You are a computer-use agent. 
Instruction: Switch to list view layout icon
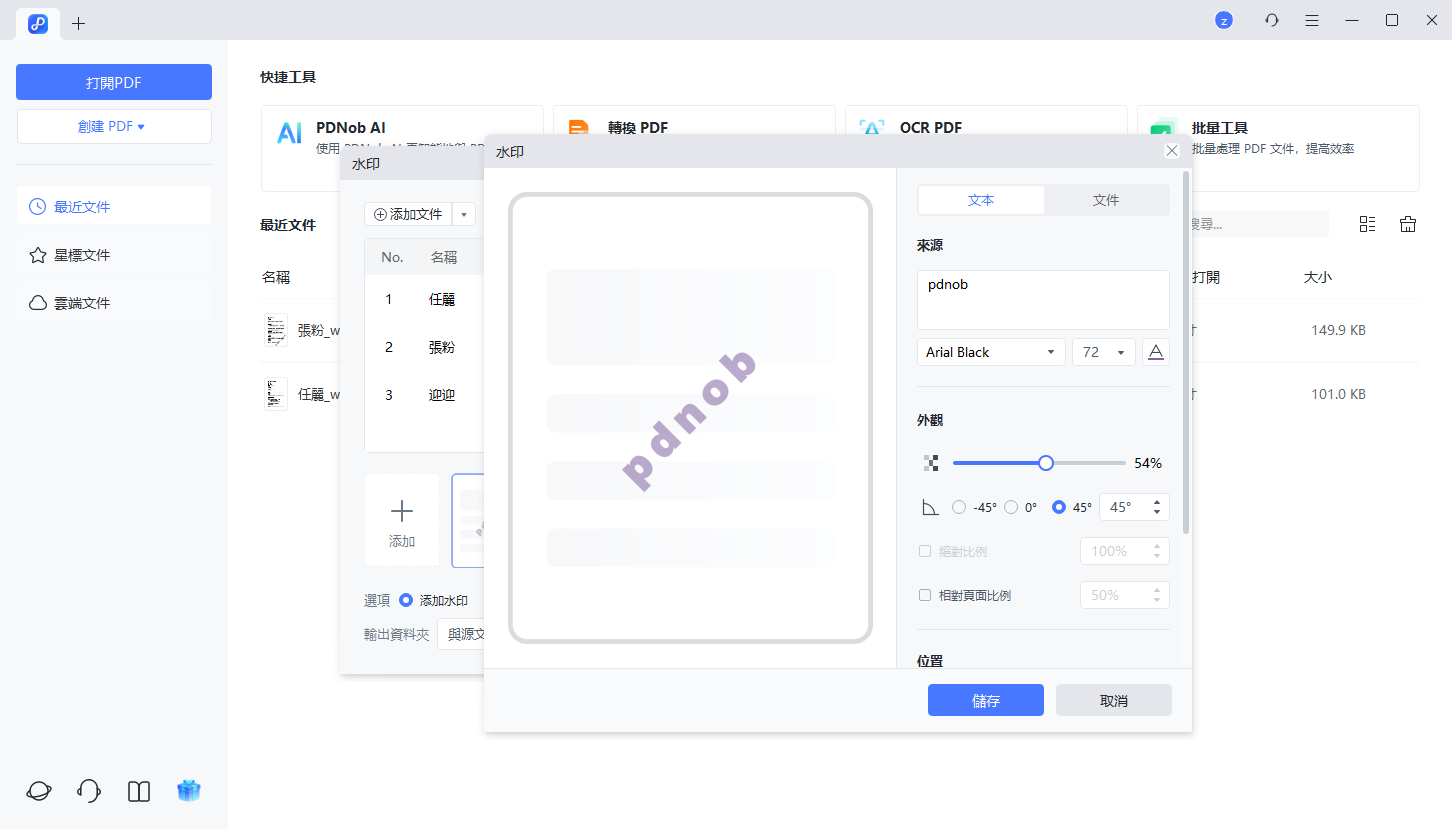click(x=1367, y=224)
